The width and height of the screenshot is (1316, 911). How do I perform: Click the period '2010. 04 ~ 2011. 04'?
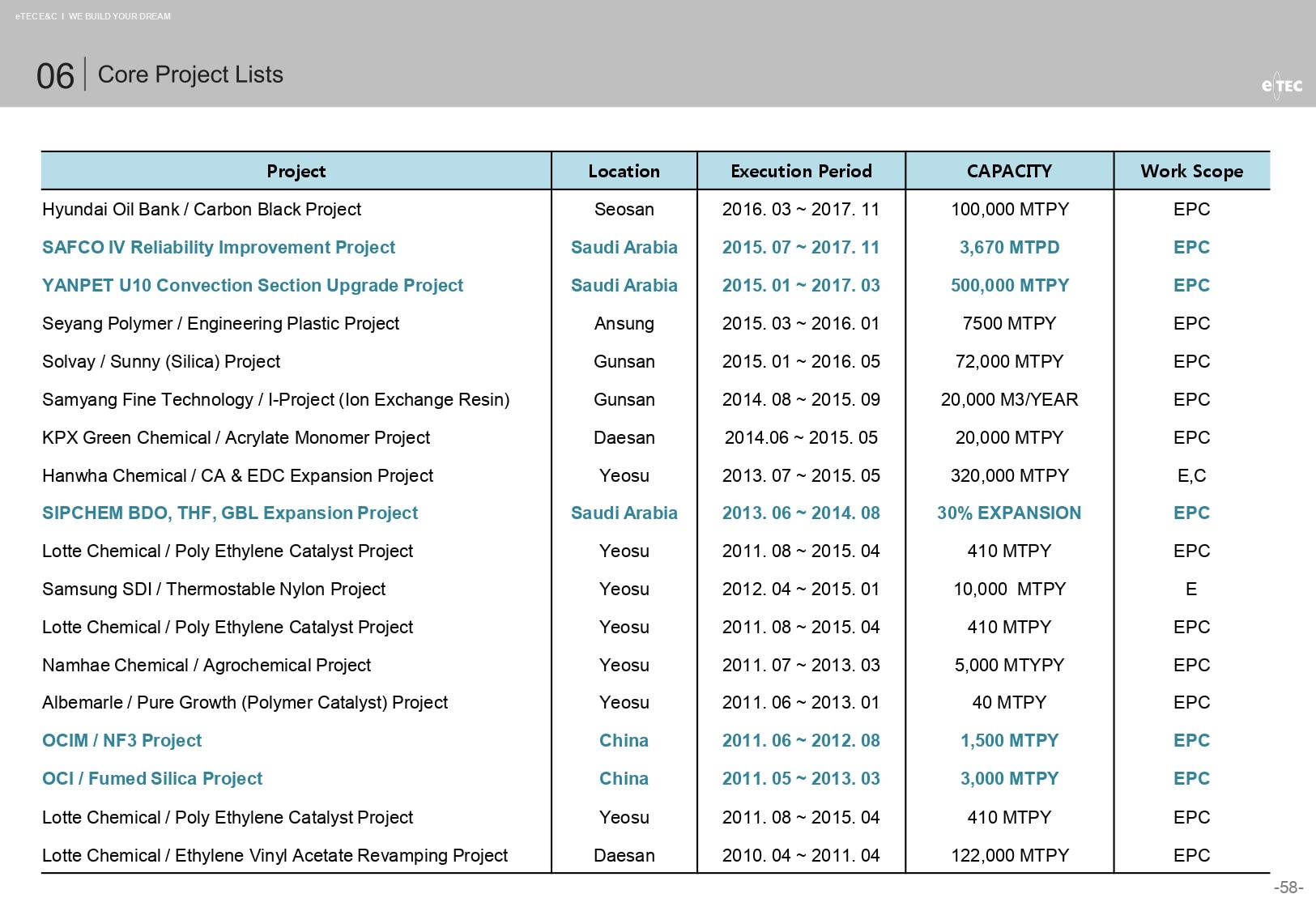[801, 855]
